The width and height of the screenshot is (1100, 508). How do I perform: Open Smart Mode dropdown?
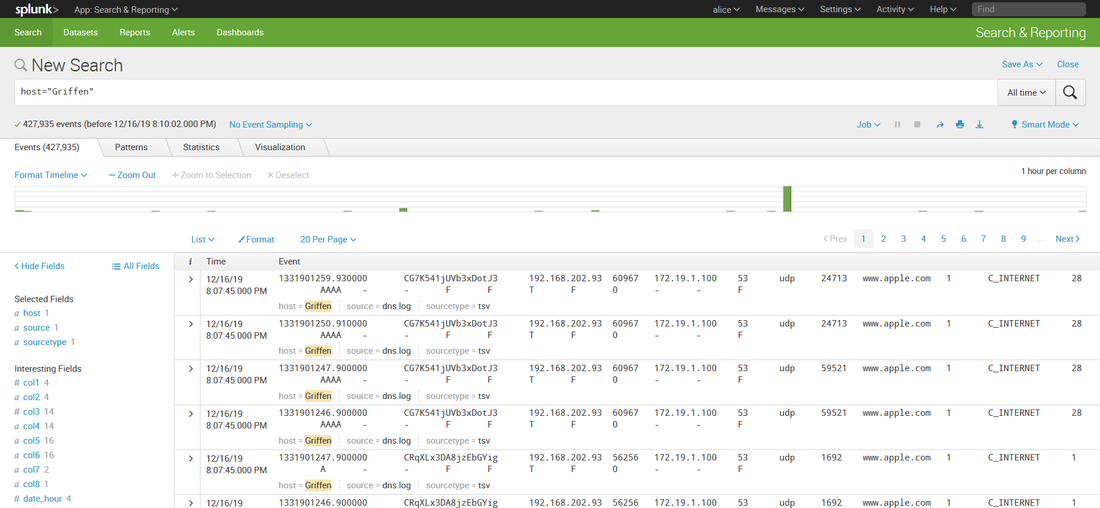coord(1044,124)
